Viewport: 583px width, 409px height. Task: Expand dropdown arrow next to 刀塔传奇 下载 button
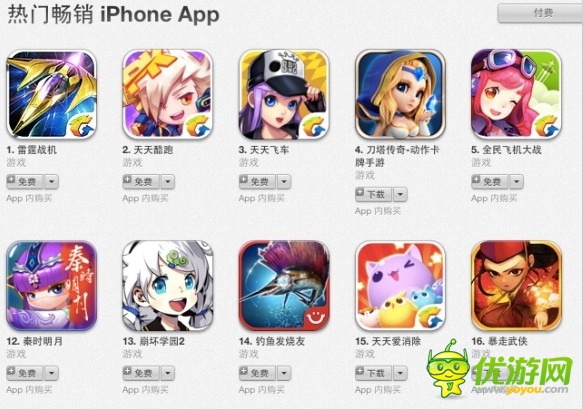click(400, 194)
